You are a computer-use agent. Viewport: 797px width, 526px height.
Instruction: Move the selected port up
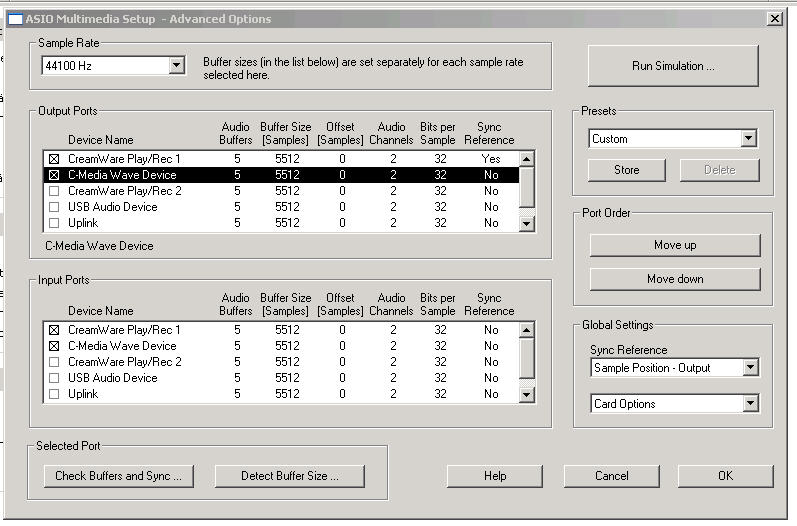click(x=675, y=245)
